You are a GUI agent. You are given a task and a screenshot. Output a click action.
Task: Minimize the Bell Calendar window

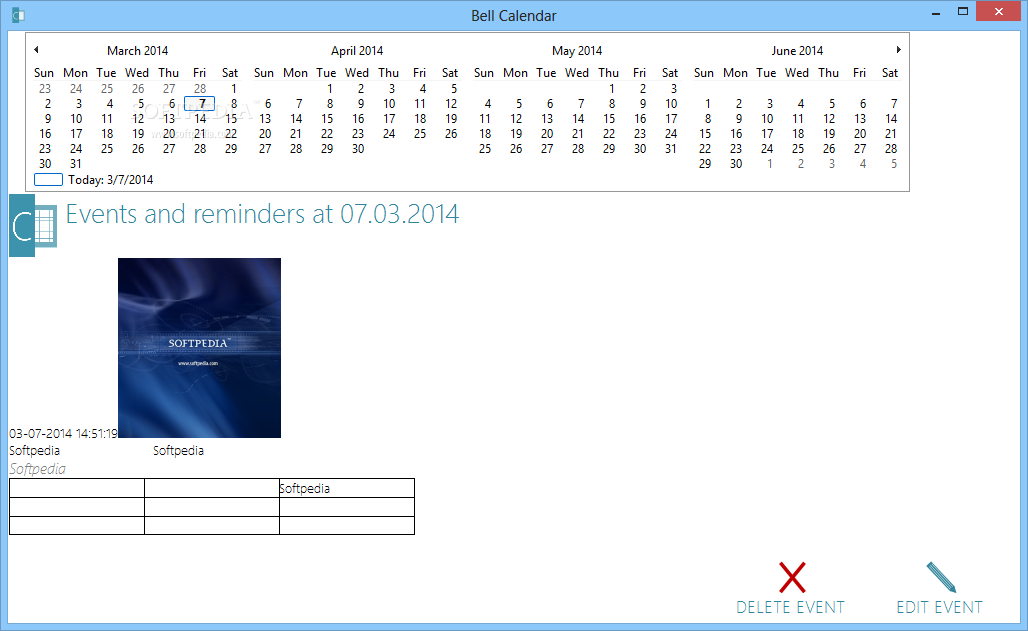pyautogui.click(x=936, y=12)
